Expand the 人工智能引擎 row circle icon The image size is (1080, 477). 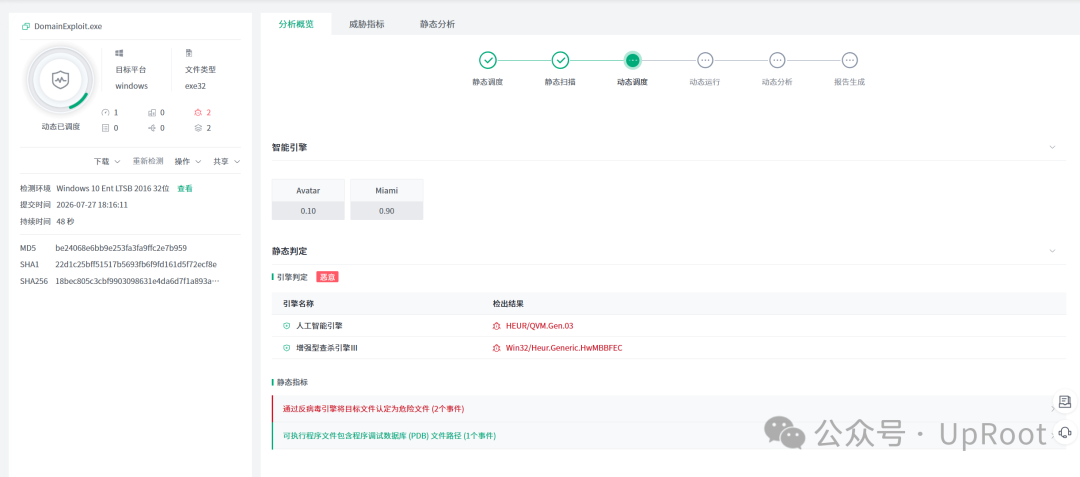pos(287,326)
